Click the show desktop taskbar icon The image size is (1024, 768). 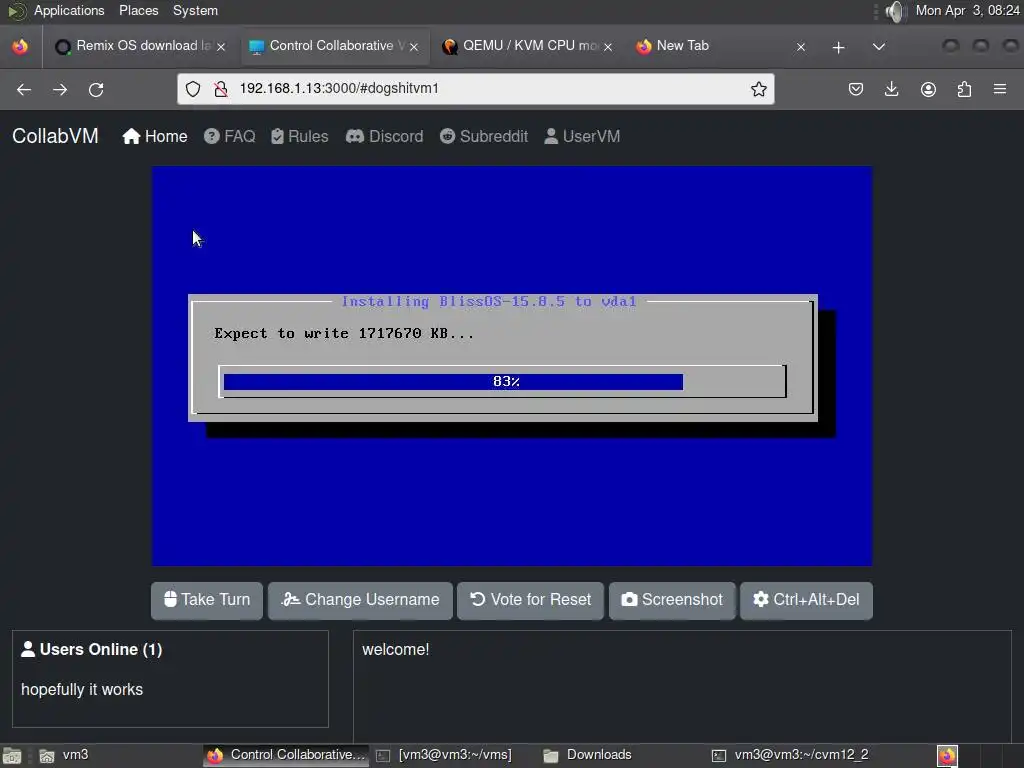coord(12,756)
